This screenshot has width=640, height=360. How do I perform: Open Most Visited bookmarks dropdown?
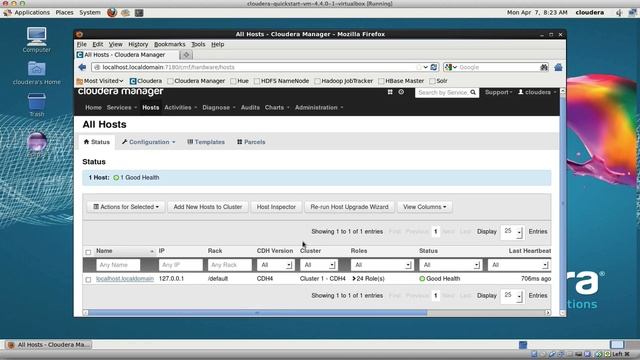coord(100,81)
